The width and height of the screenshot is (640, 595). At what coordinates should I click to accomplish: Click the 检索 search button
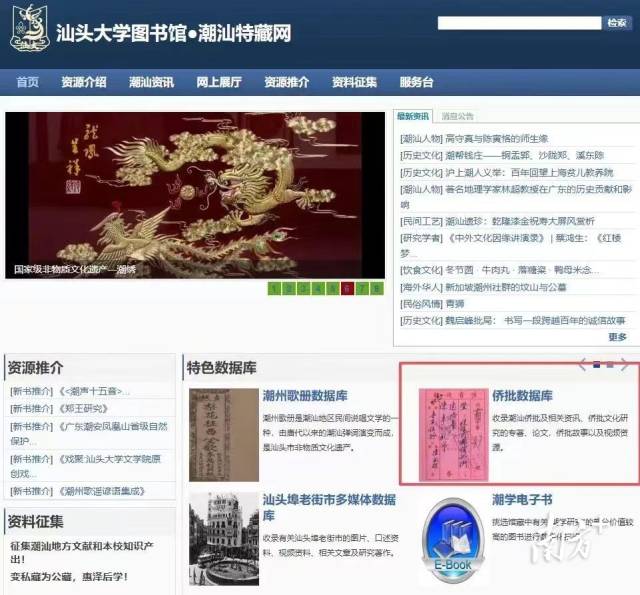click(617, 23)
